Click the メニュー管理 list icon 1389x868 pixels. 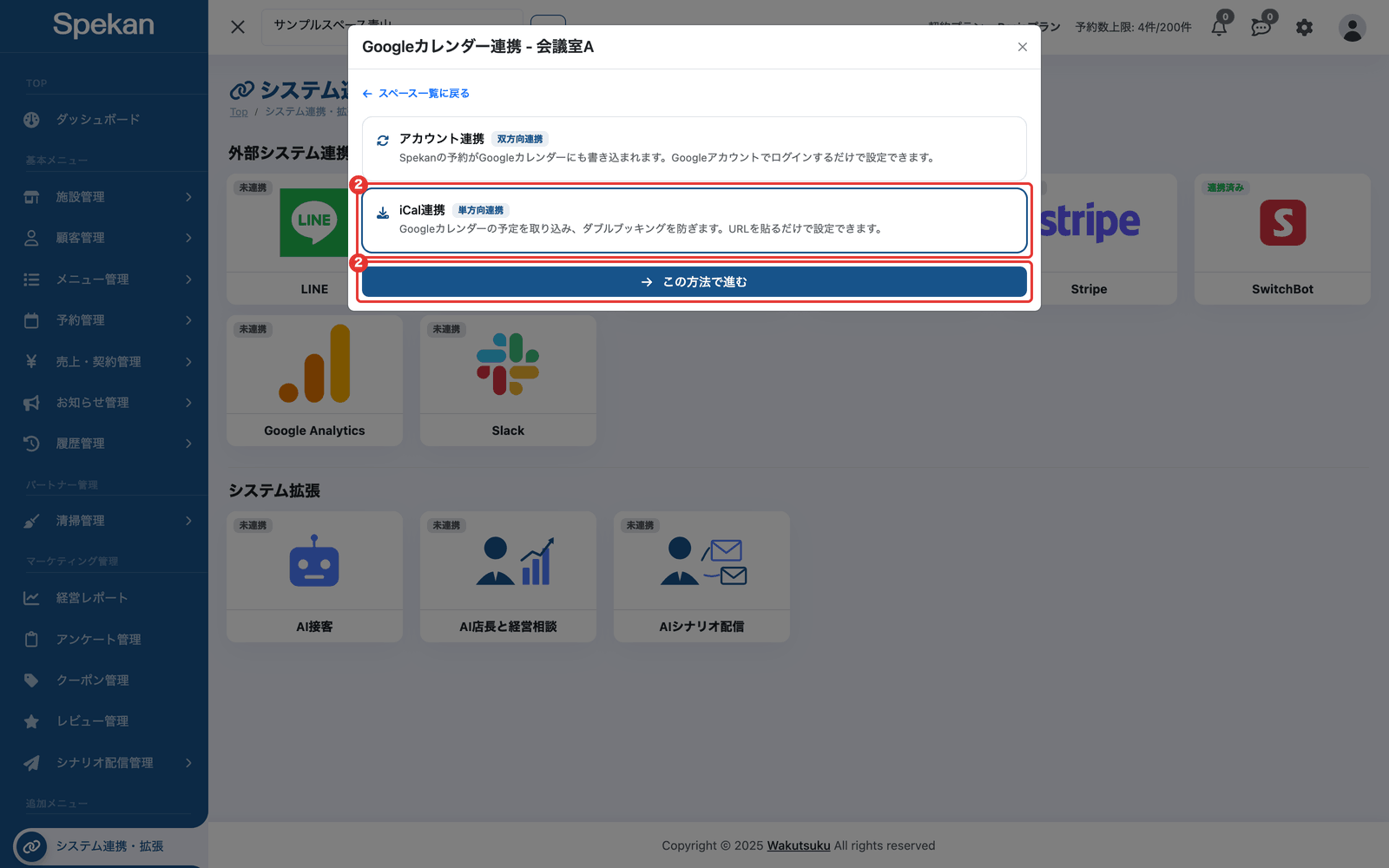[31, 279]
